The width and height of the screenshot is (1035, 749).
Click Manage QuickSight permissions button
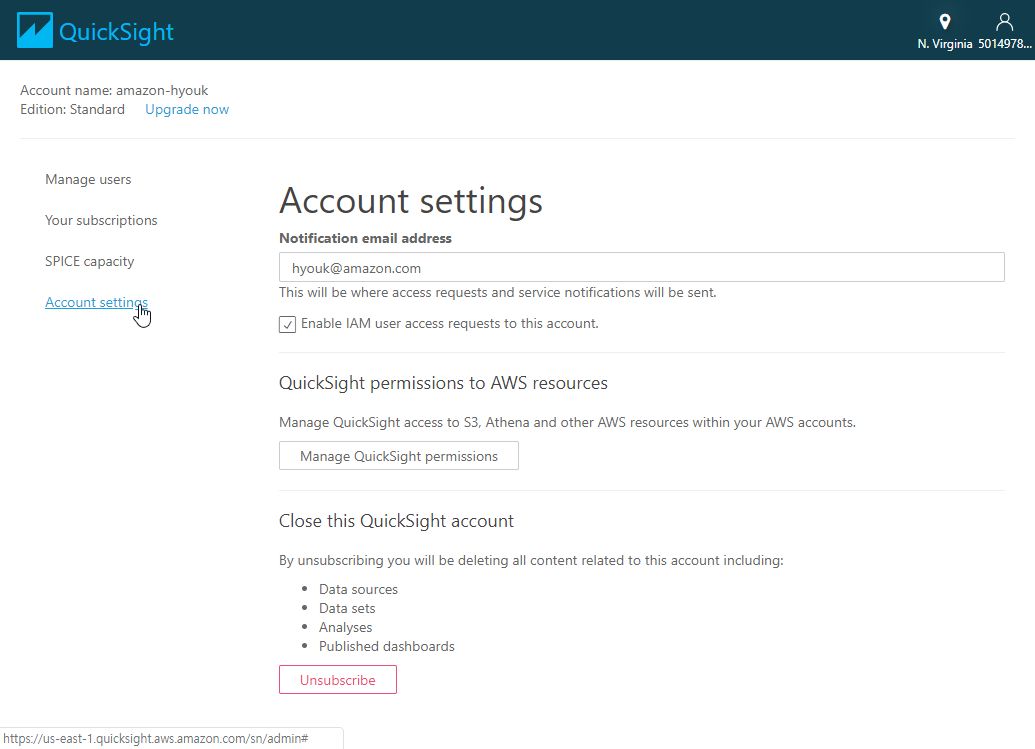point(399,456)
